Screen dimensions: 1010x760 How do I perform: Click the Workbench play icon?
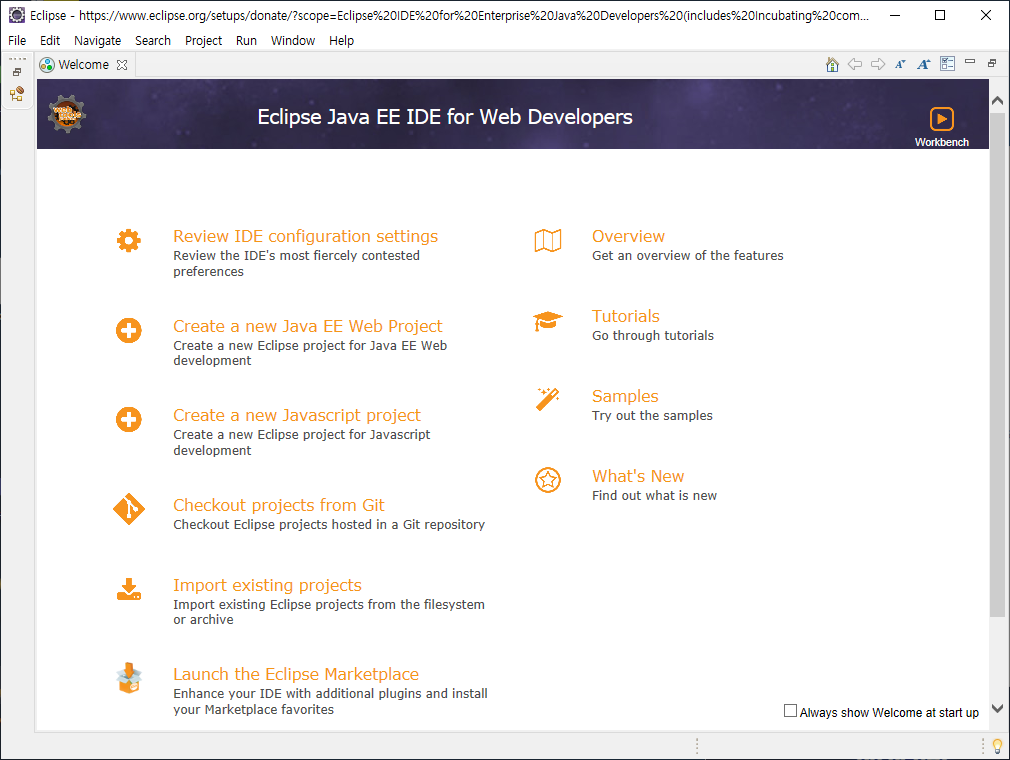tap(941, 119)
